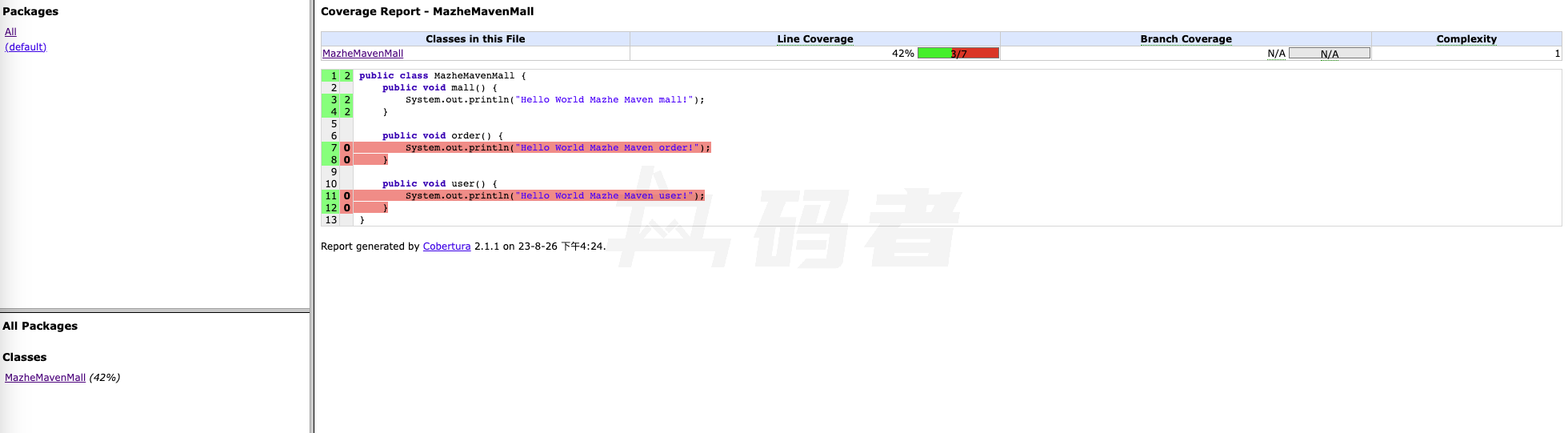Click the zero hit count on line 11
This screenshot has width=1568, height=433.
coord(346,196)
